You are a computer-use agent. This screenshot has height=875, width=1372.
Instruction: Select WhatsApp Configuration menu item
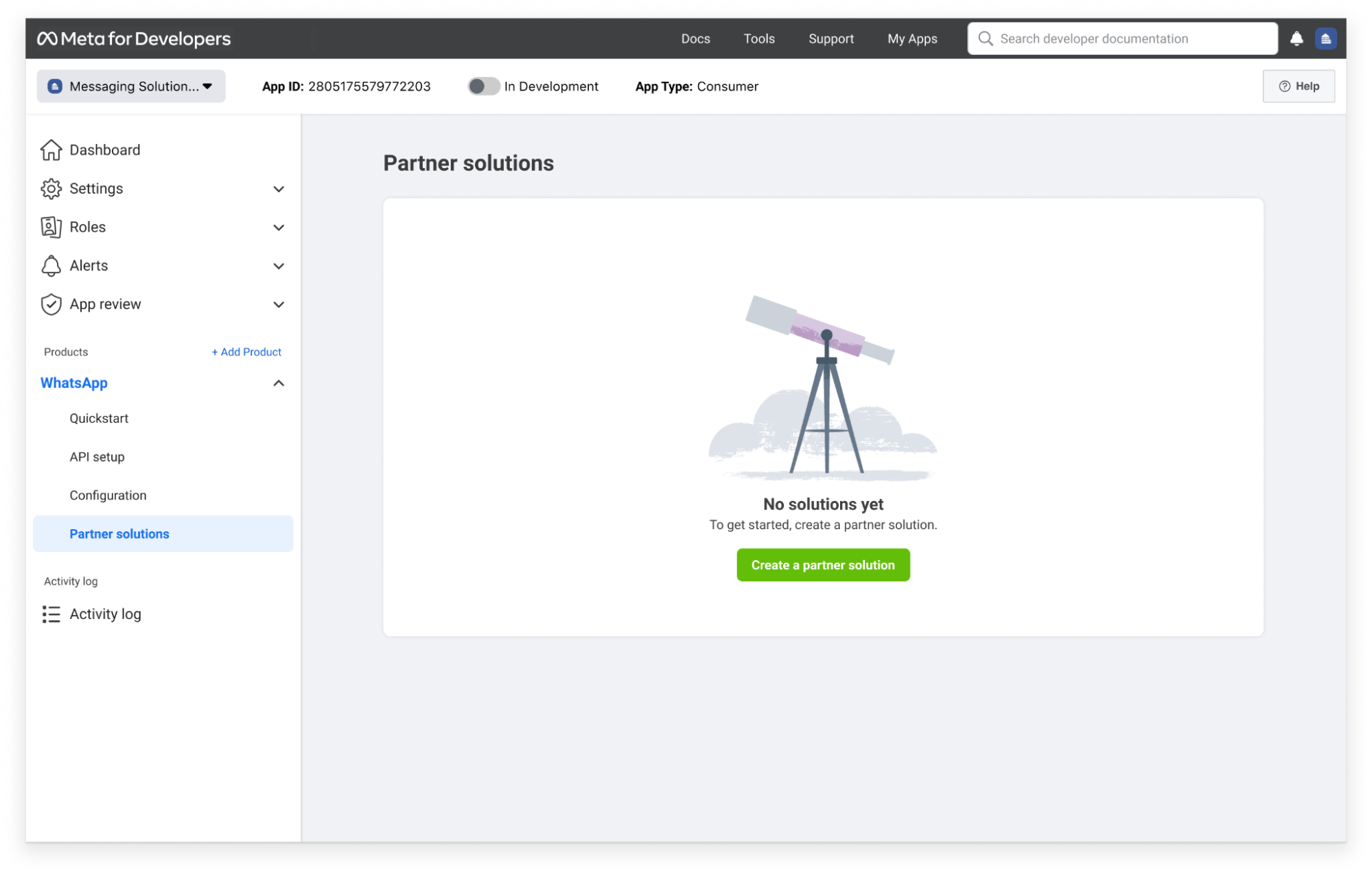click(x=108, y=495)
